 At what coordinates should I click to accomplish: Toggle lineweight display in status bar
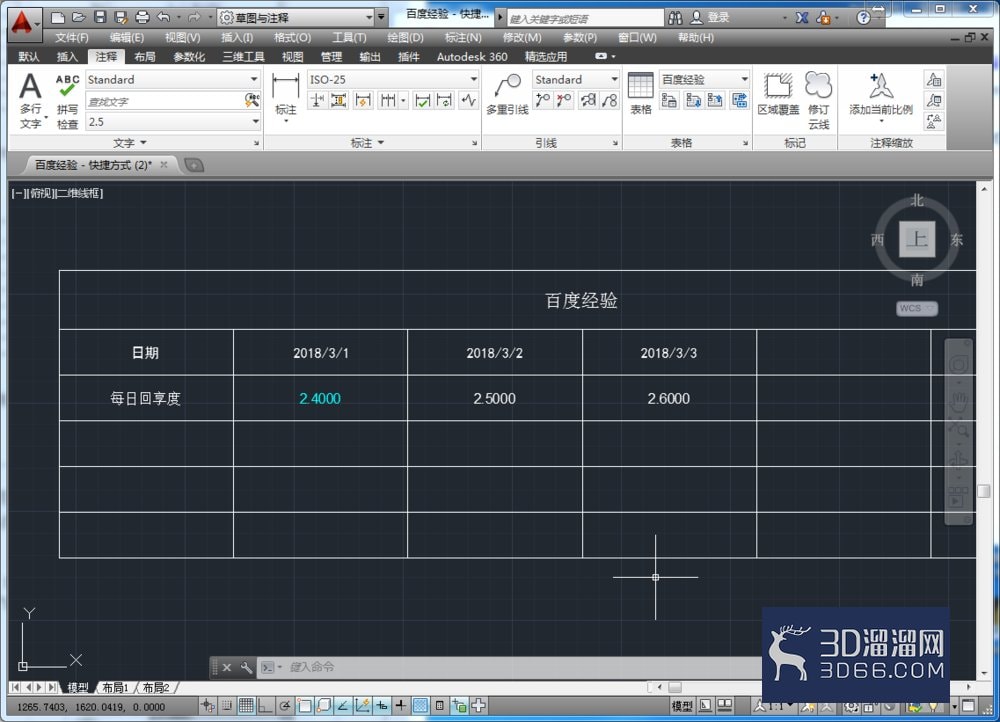click(x=401, y=705)
